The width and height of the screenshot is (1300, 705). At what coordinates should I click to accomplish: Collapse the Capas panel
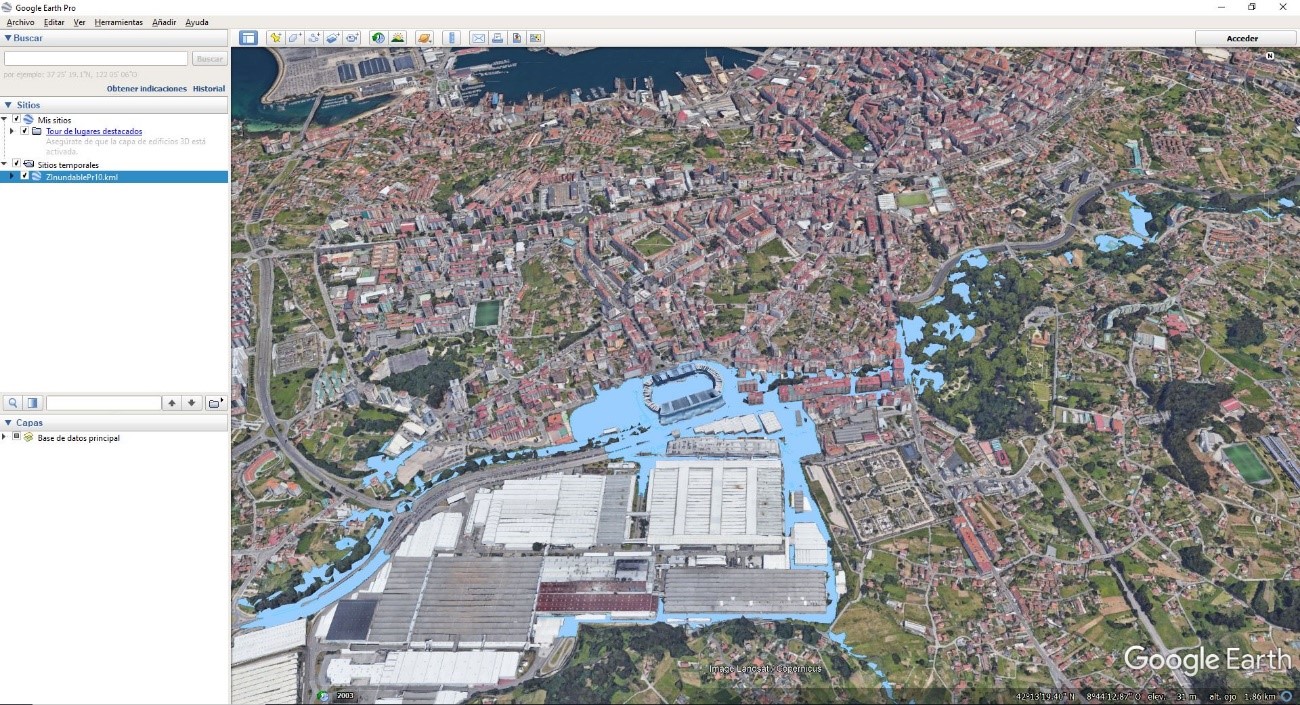pyautogui.click(x=8, y=422)
